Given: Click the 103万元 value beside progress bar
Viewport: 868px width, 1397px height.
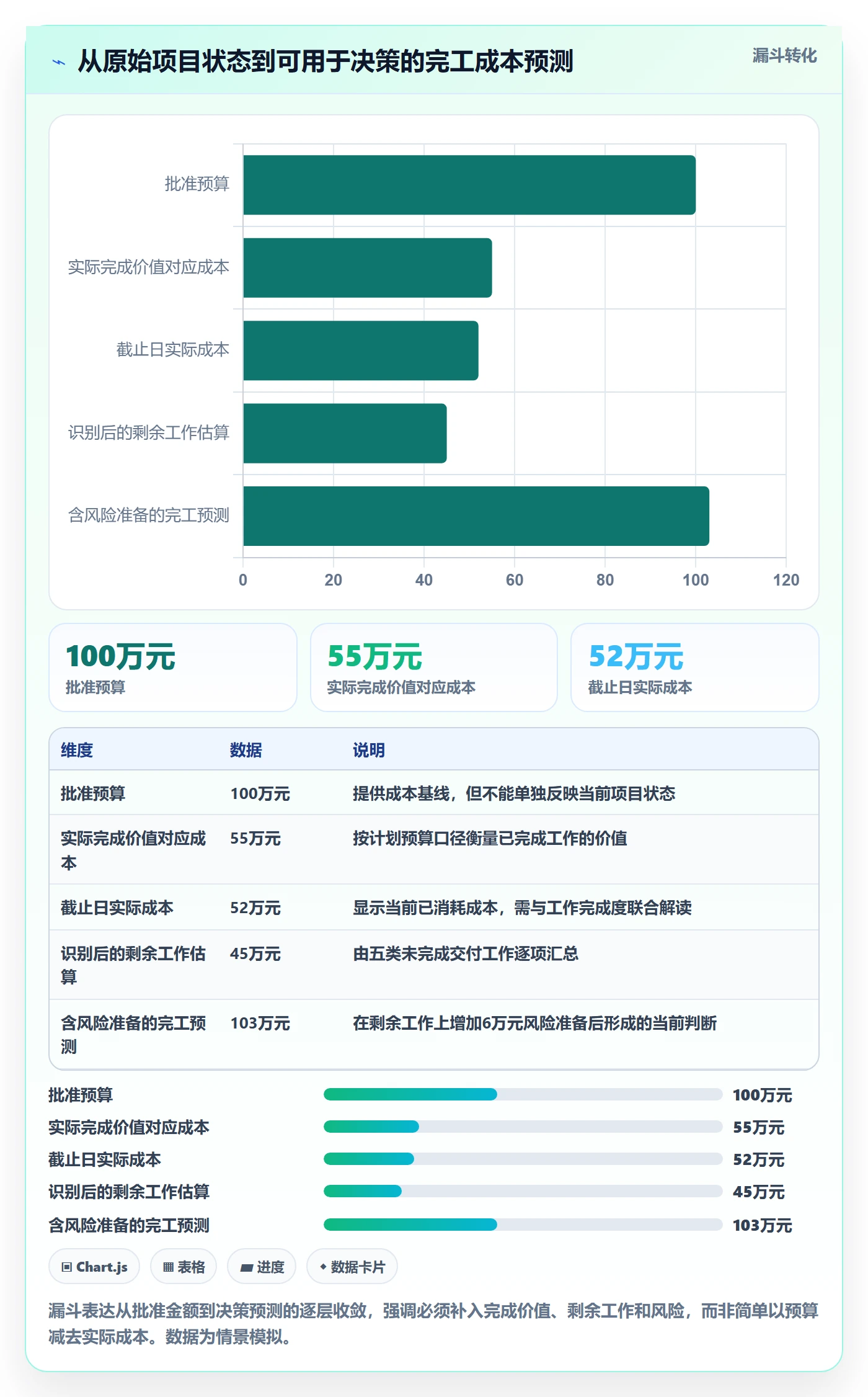Looking at the screenshot, I should (x=762, y=1225).
